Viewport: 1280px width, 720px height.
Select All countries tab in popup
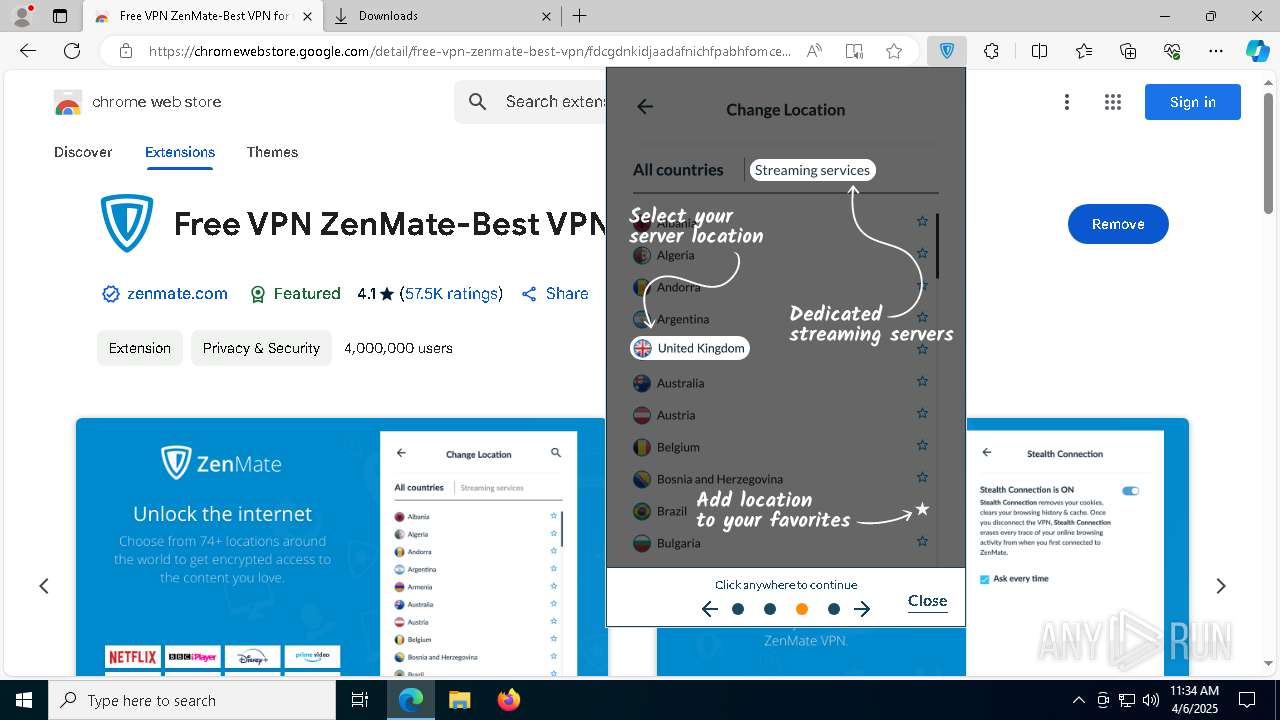[x=678, y=170]
